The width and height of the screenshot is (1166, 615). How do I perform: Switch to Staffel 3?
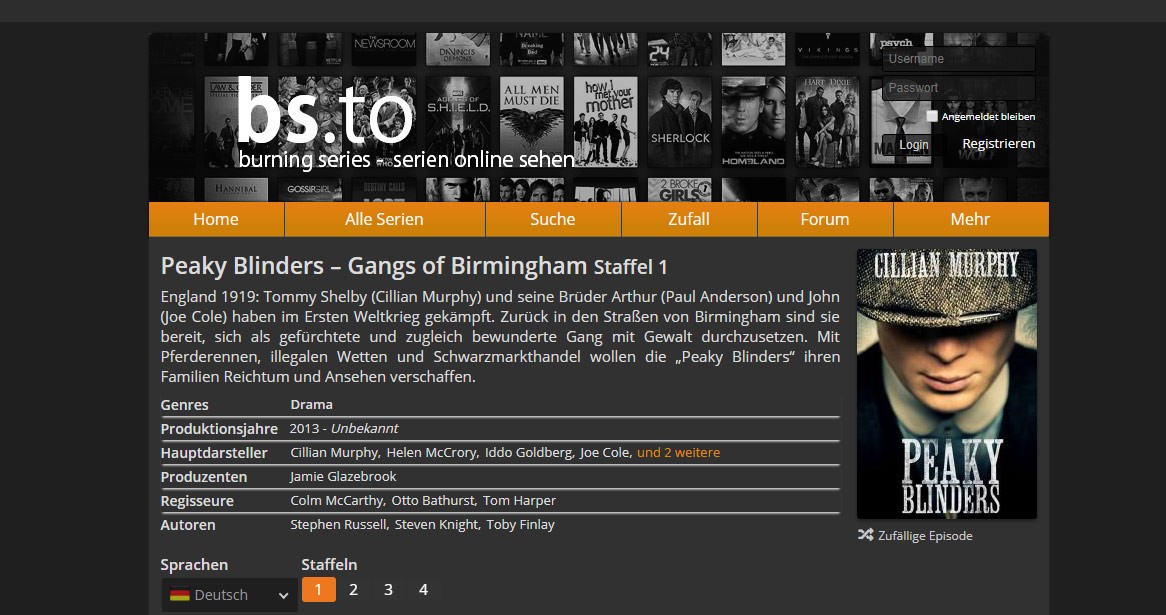(388, 590)
